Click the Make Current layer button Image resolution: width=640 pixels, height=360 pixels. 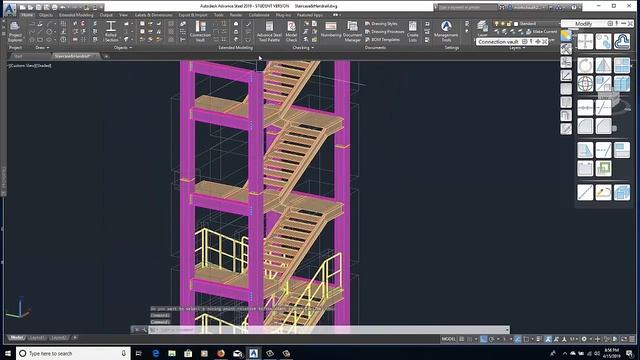pyautogui.click(x=541, y=31)
